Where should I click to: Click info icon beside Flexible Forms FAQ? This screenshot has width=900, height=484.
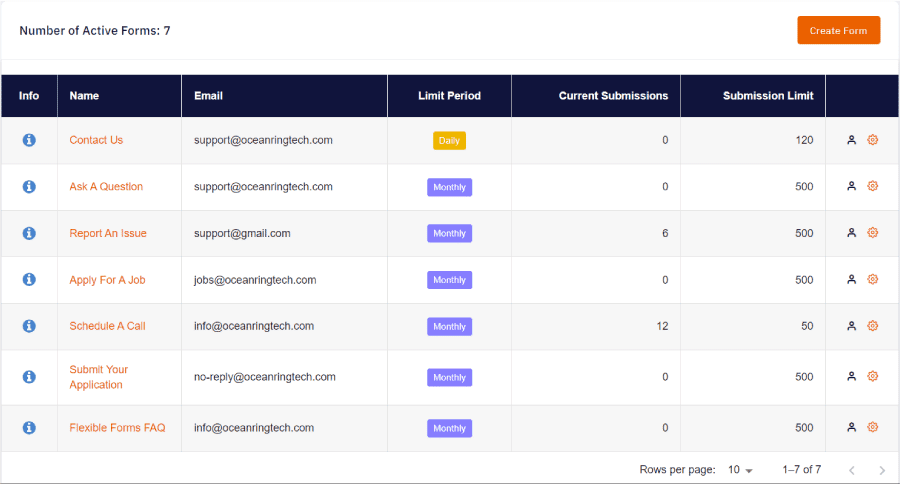[x=29, y=428]
